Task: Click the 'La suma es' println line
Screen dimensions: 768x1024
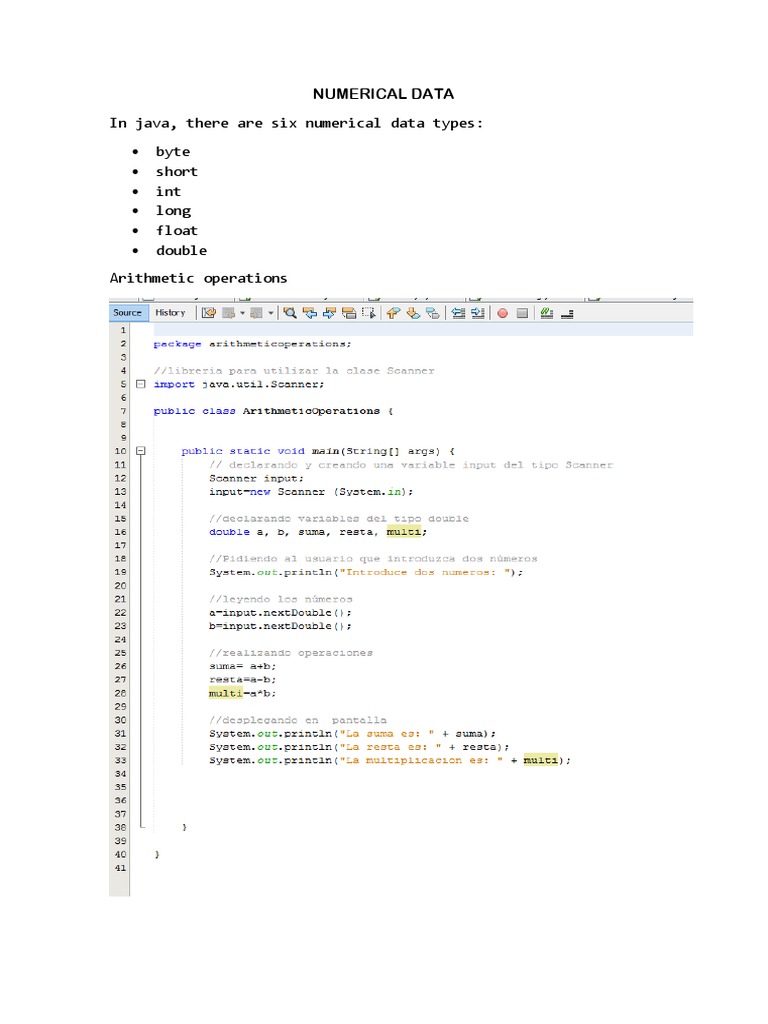Action: pyautogui.click(x=352, y=733)
